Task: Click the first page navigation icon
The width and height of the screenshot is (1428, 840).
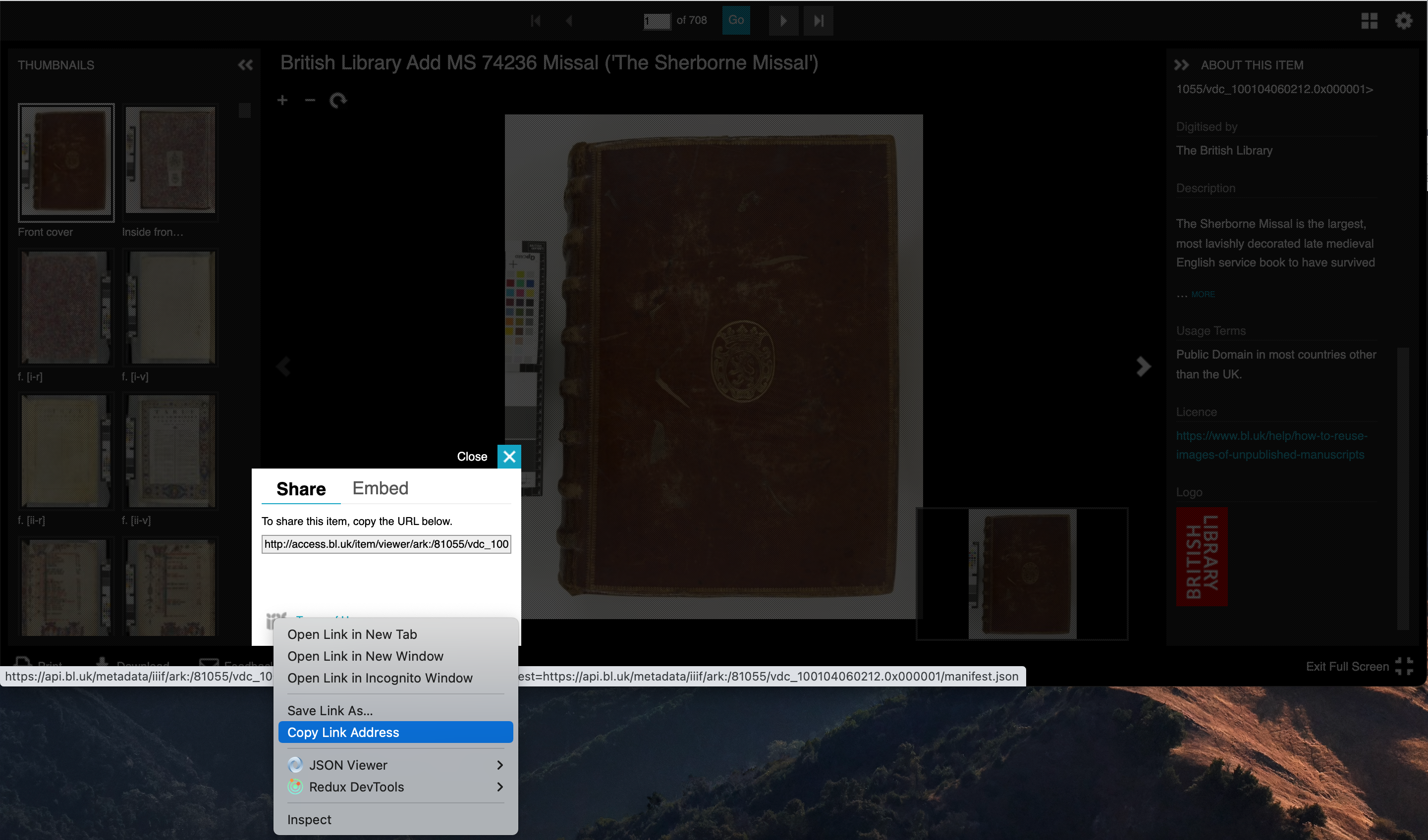Action: click(536, 20)
